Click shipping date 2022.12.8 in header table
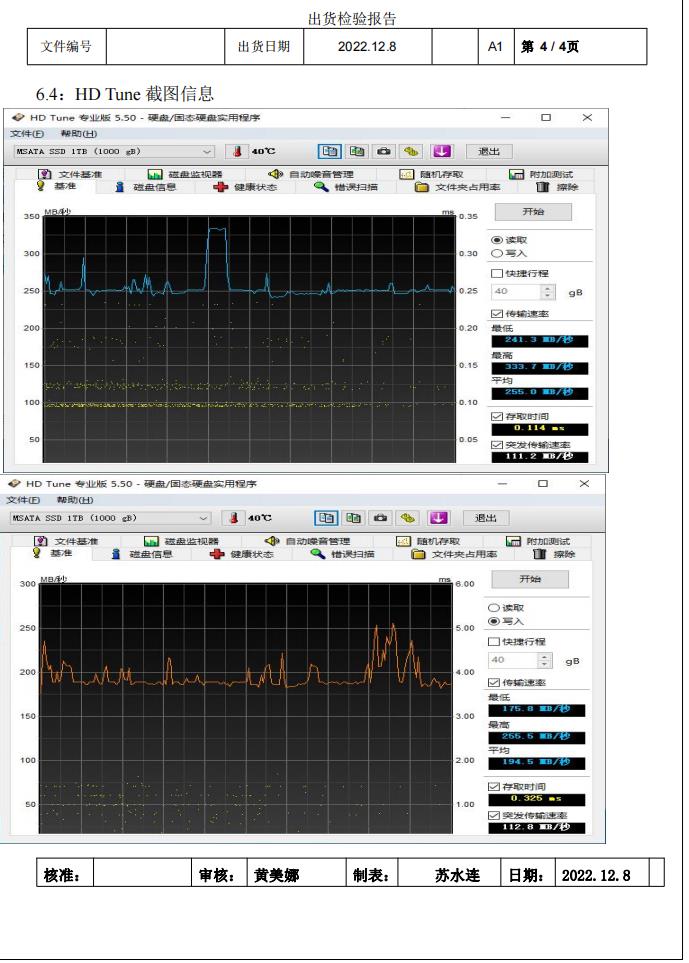Screen dimensions: 689x963 click(x=367, y=47)
